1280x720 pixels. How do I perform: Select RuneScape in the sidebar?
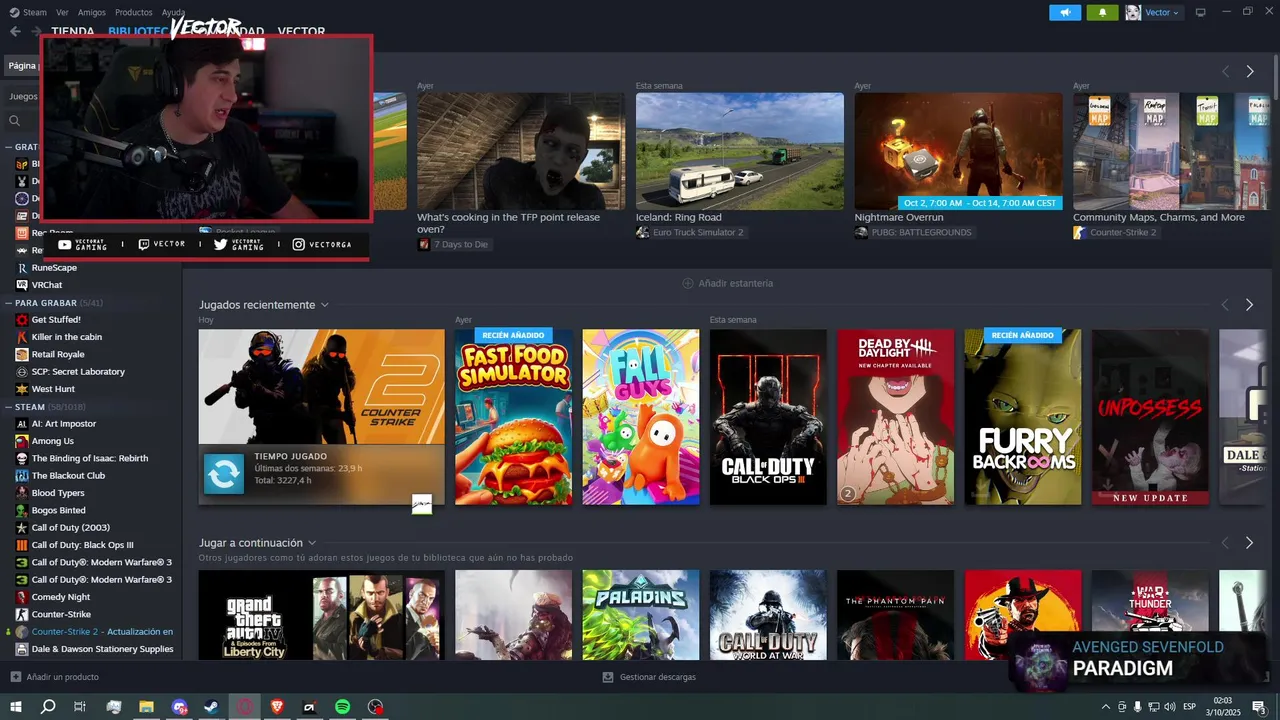[x=54, y=268]
